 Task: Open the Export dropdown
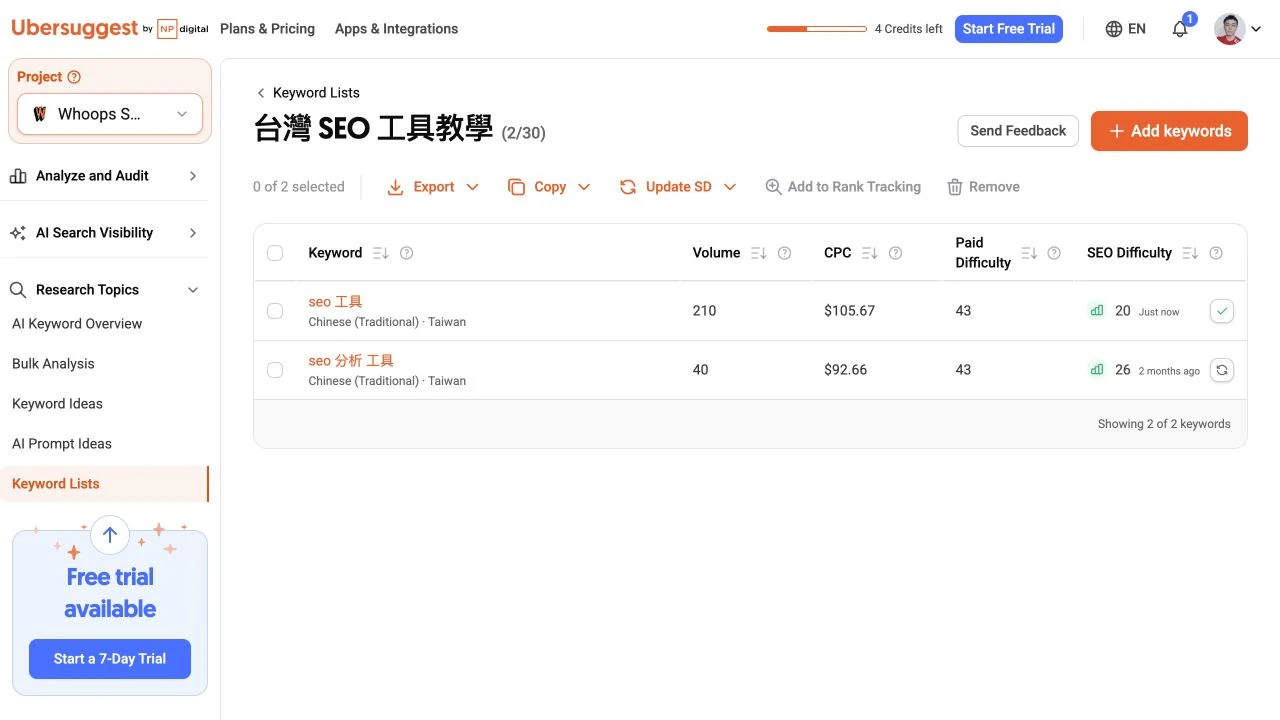click(433, 187)
